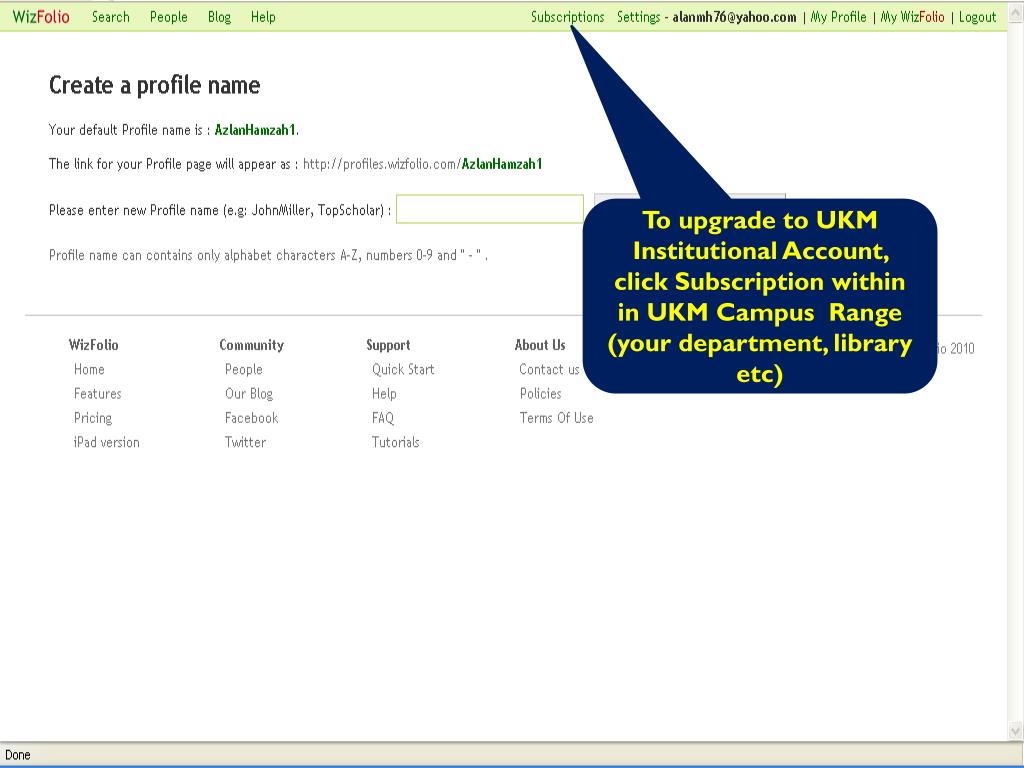Click the WizFolio logo in header
This screenshot has width=1024, height=768.
[x=41, y=17]
